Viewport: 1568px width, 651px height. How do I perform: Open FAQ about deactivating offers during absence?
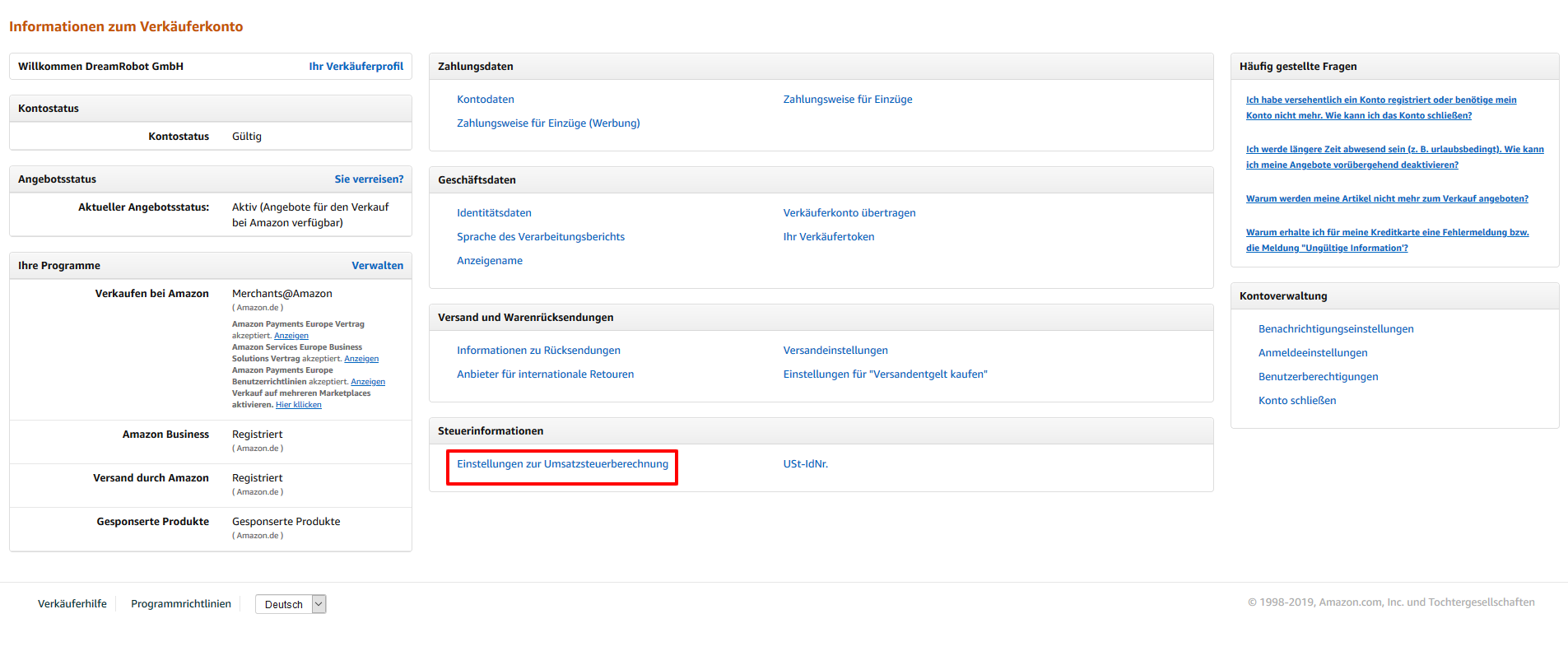point(1394,157)
